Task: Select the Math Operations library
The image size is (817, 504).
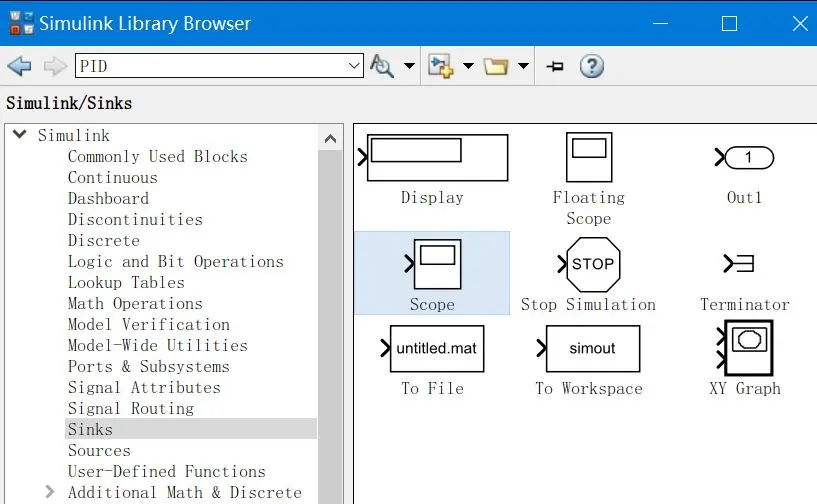Action: click(135, 303)
